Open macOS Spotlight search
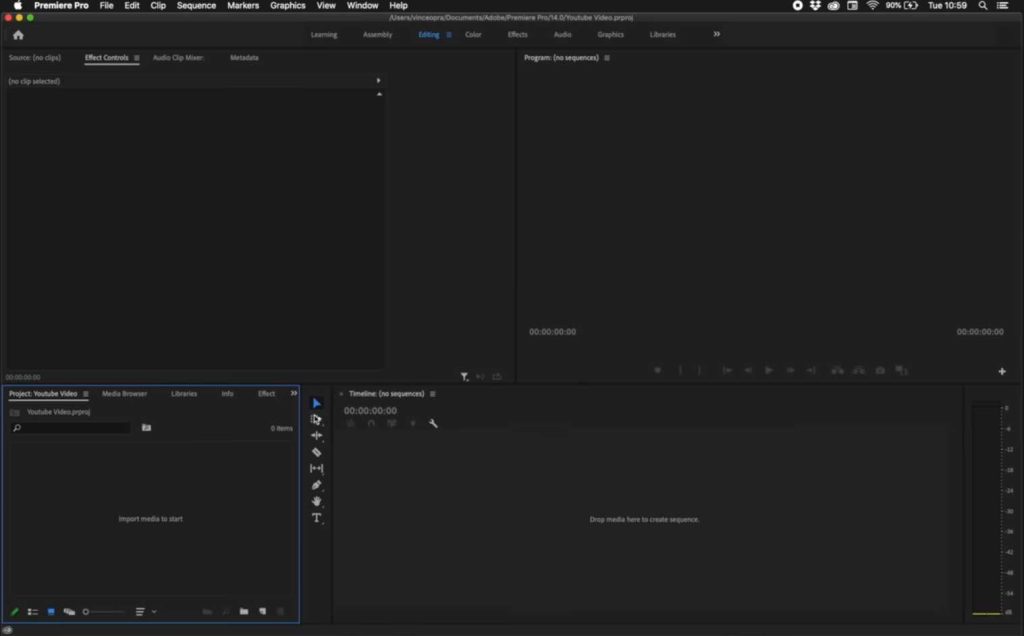1024x636 pixels. coord(983,5)
